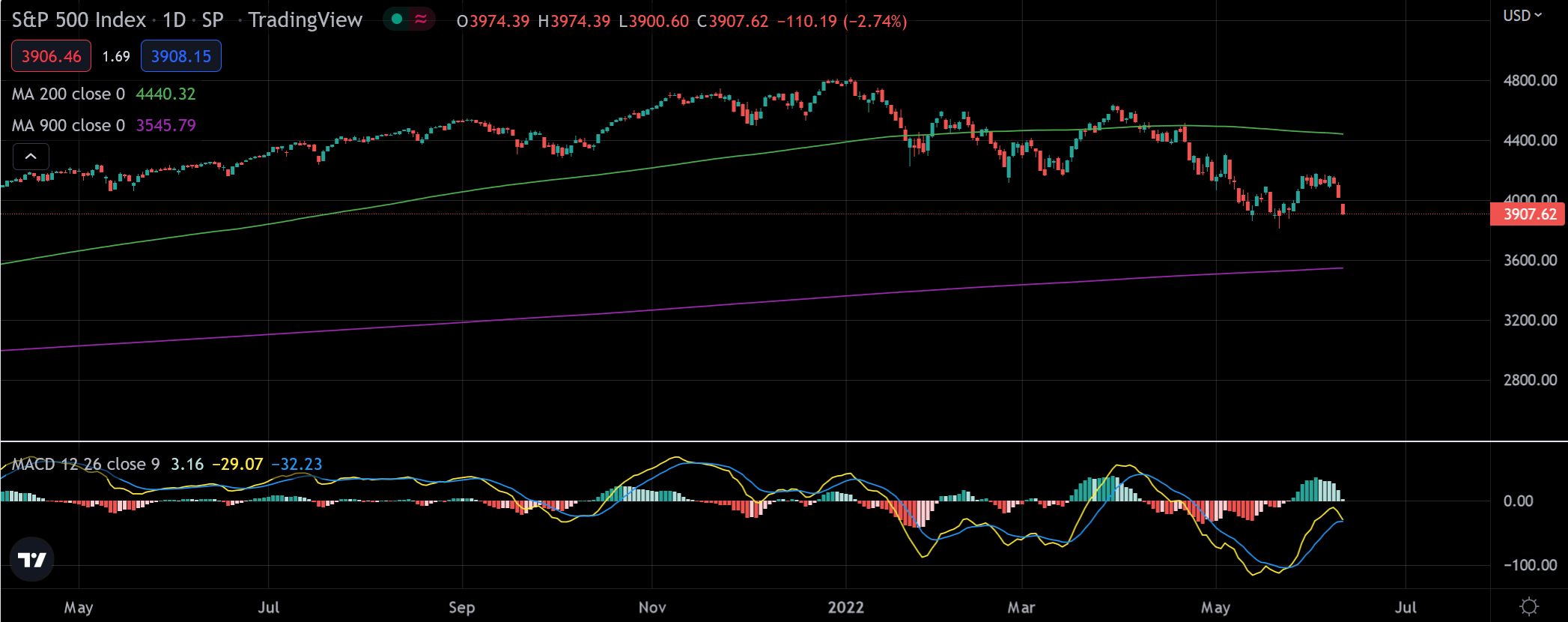
Task: Click the MACD value −29.07
Action: 237,465
